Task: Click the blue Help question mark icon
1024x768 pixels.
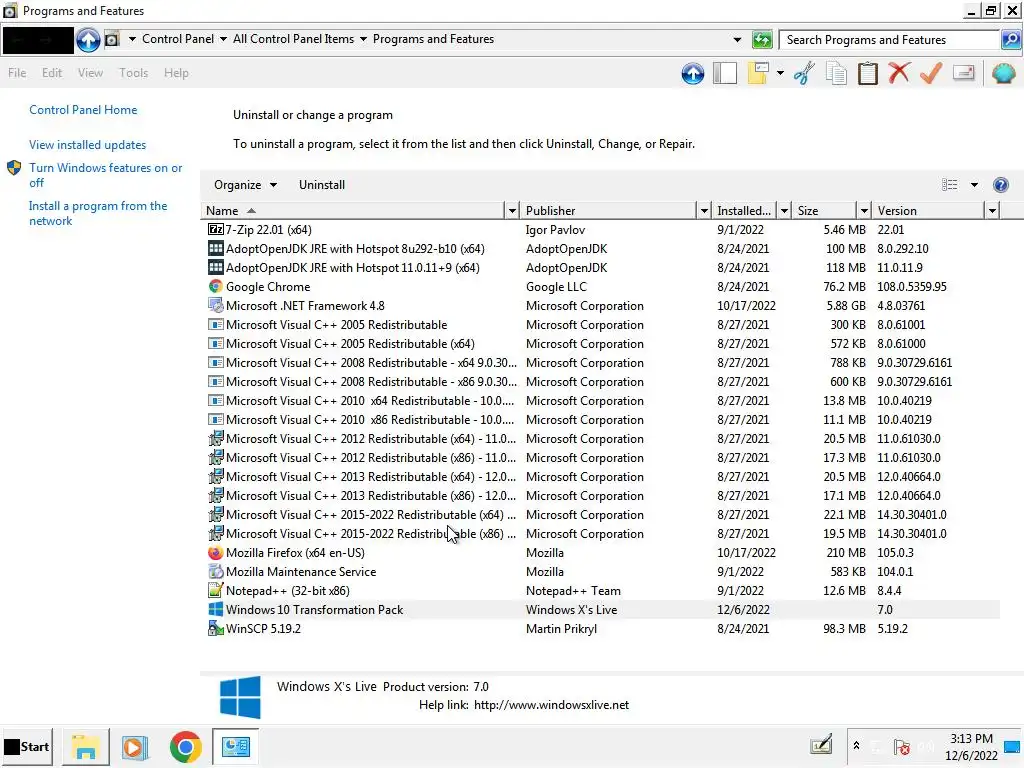Action: click(x=1000, y=185)
